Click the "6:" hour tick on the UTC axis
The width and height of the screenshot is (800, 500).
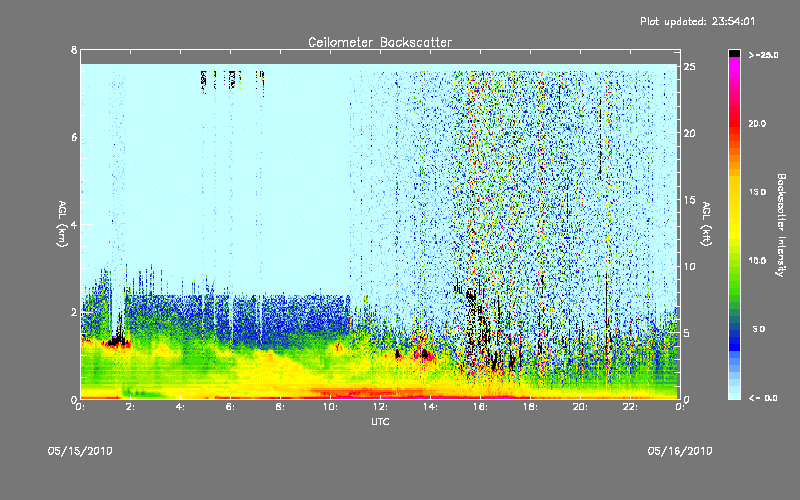[230, 407]
